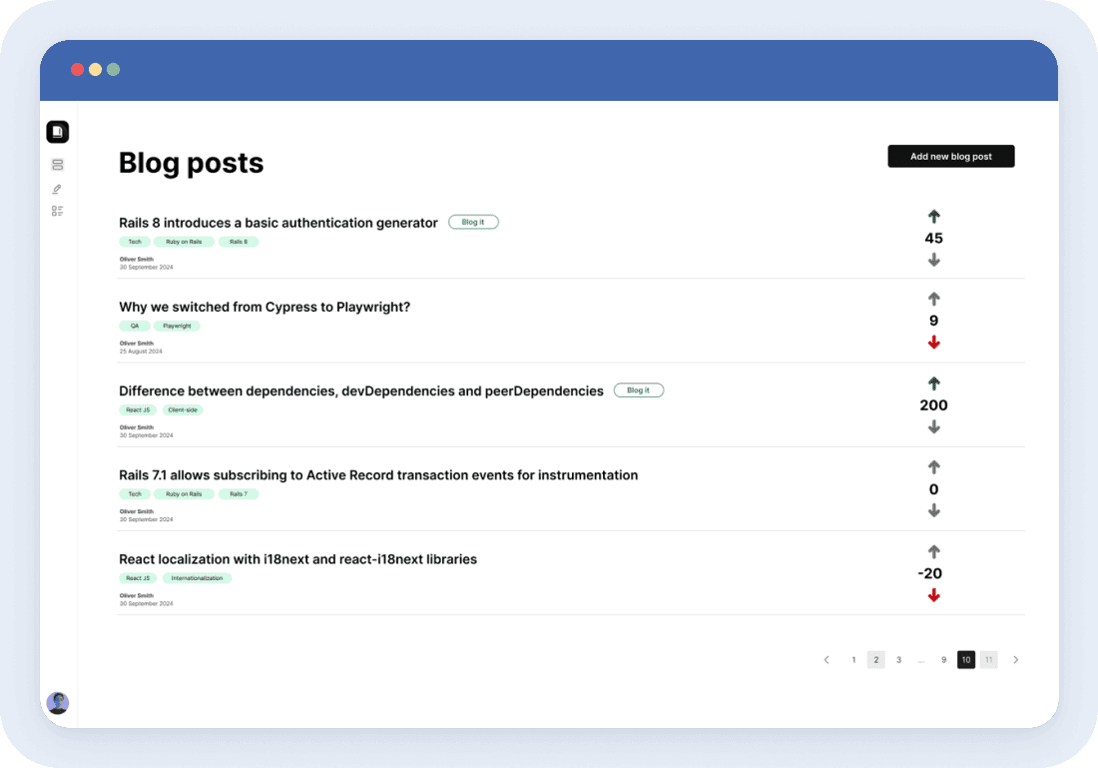Screen dimensions: 1098x768
Task: Go to next page using right chevron
Action: (1016, 660)
